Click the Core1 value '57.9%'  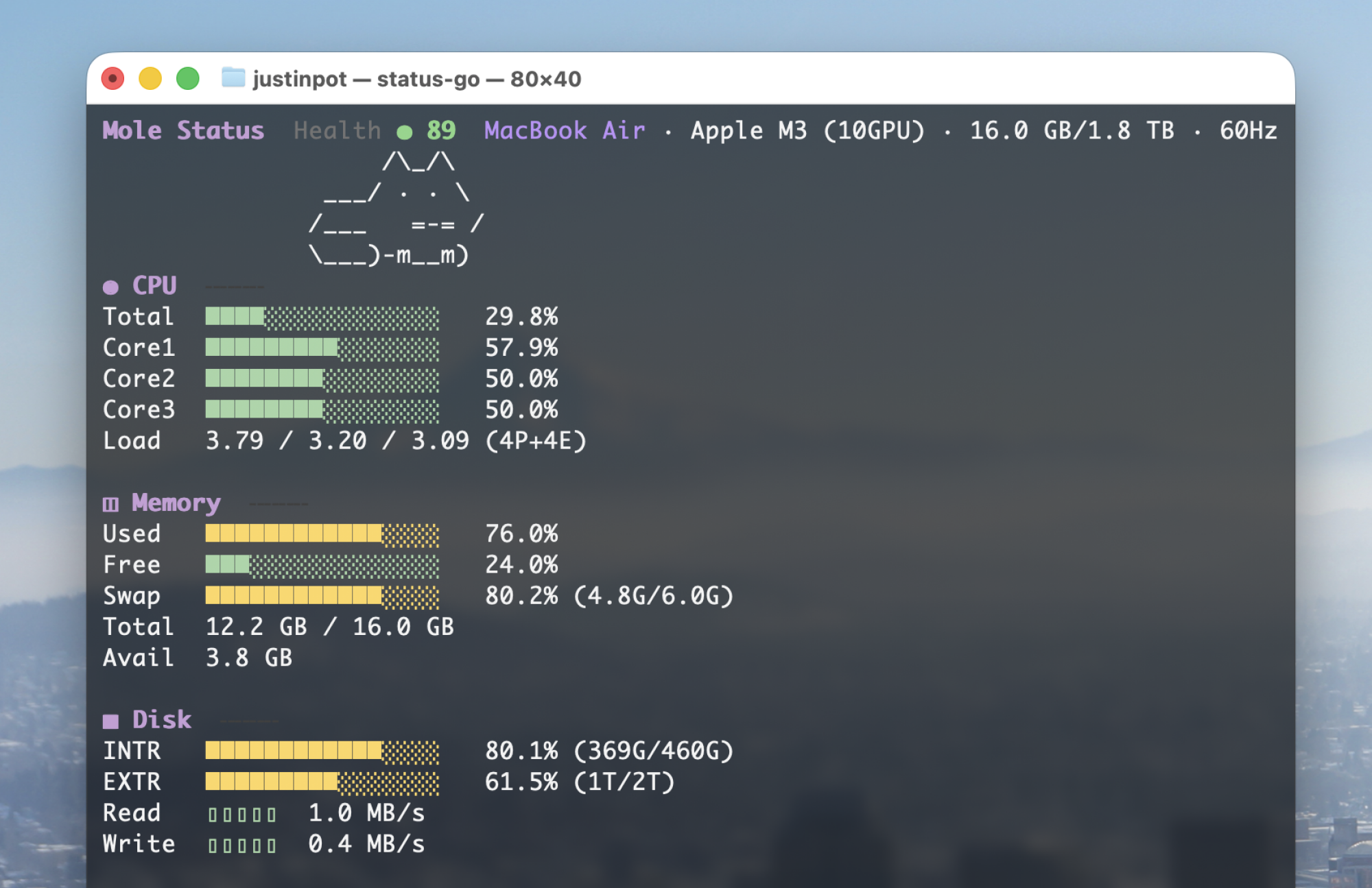[521, 348]
